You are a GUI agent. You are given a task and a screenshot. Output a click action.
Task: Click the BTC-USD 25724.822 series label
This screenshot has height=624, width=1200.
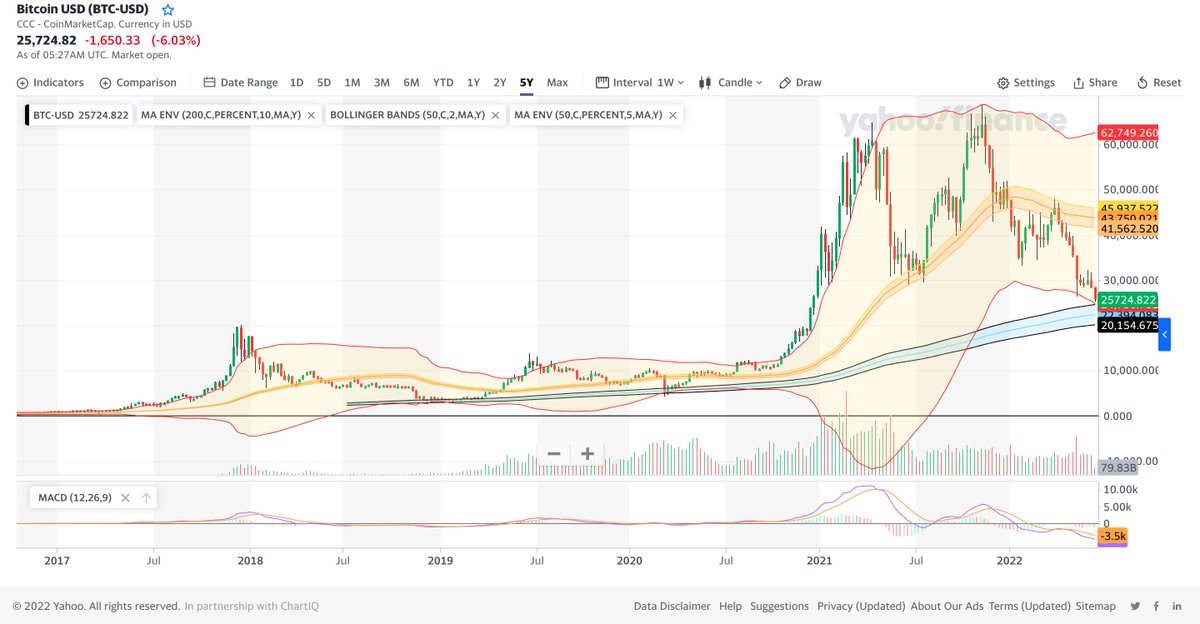81,116
